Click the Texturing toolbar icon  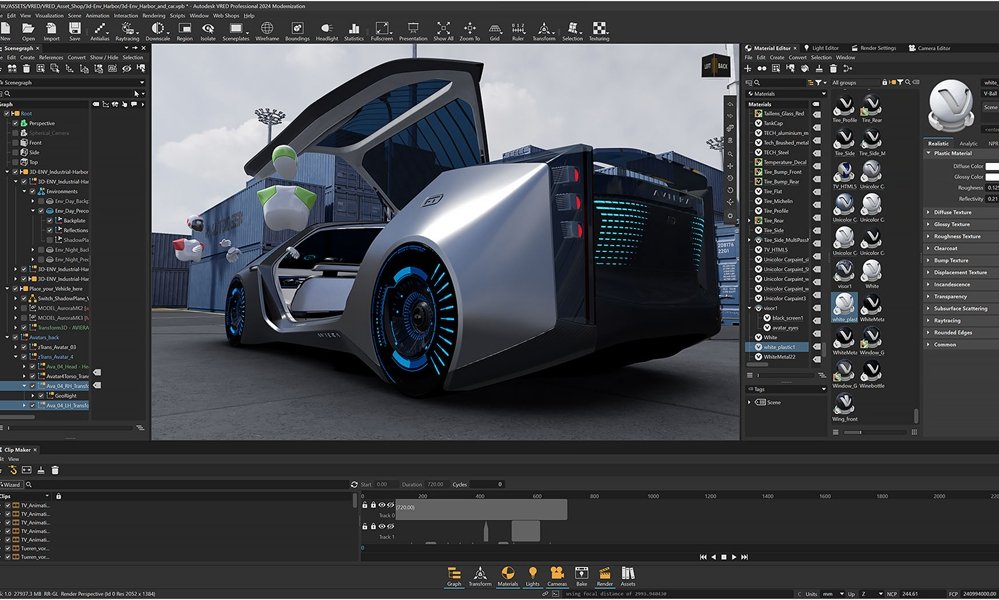[x=600, y=29]
